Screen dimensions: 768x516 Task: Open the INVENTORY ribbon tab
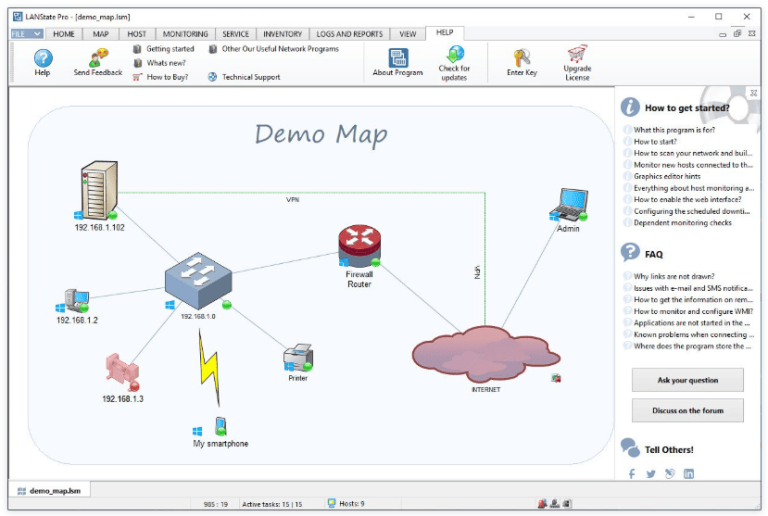283,34
